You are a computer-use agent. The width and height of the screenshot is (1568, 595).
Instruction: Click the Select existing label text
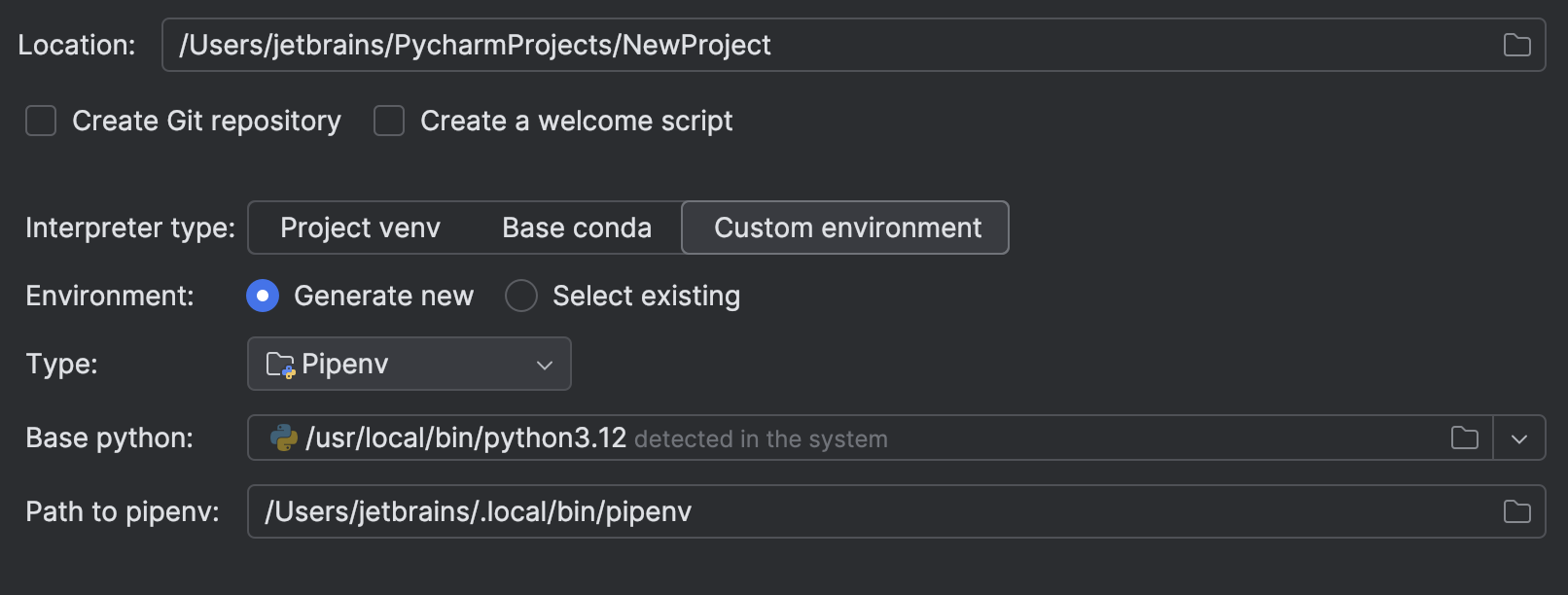pyautogui.click(x=646, y=296)
